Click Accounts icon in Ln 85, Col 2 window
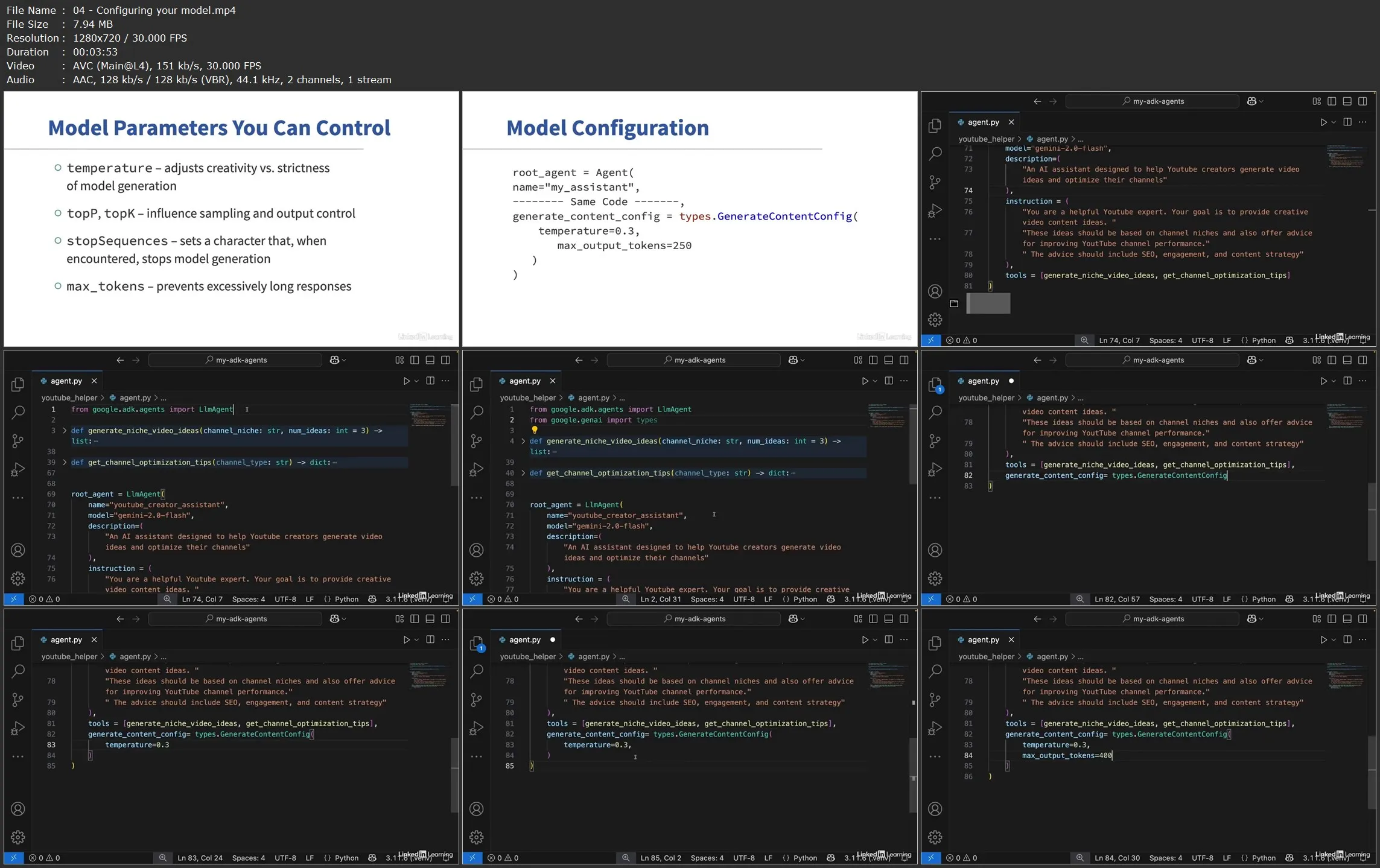 click(x=476, y=809)
